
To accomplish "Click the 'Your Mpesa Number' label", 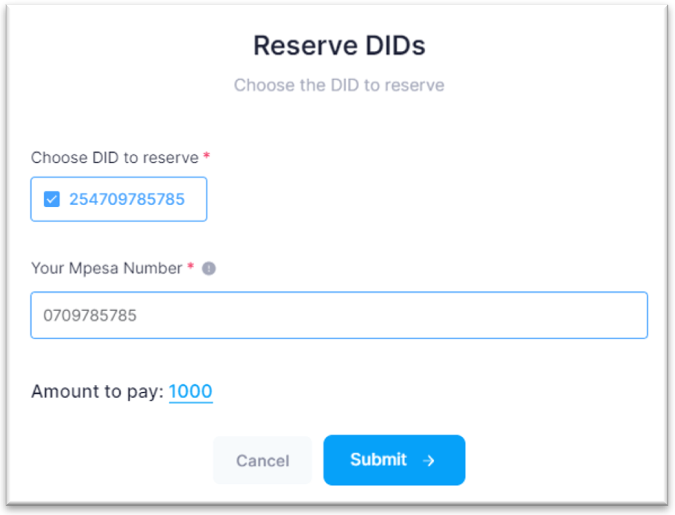I will 106,268.
